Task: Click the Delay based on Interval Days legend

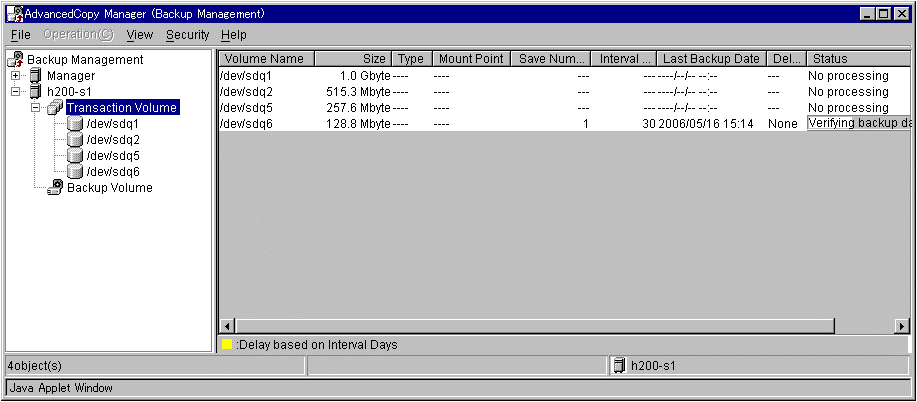Action: click(316, 345)
